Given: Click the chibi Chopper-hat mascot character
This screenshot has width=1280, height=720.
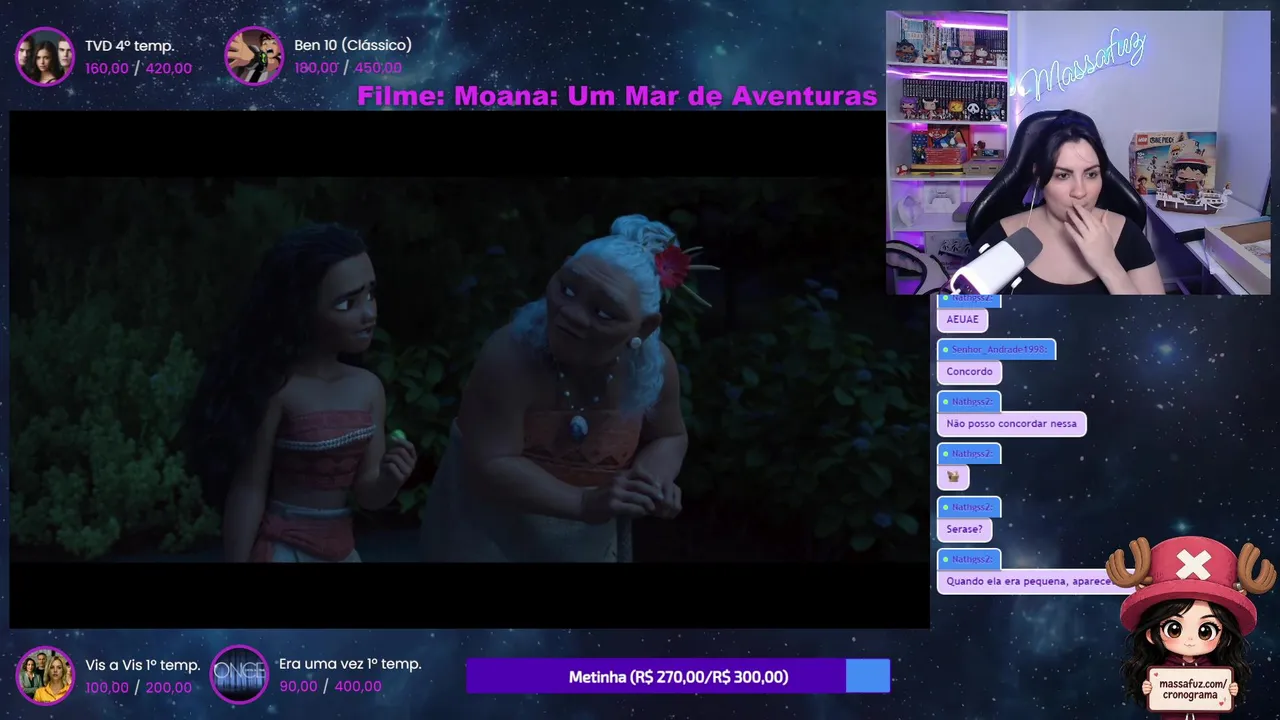Looking at the screenshot, I should (x=1191, y=625).
